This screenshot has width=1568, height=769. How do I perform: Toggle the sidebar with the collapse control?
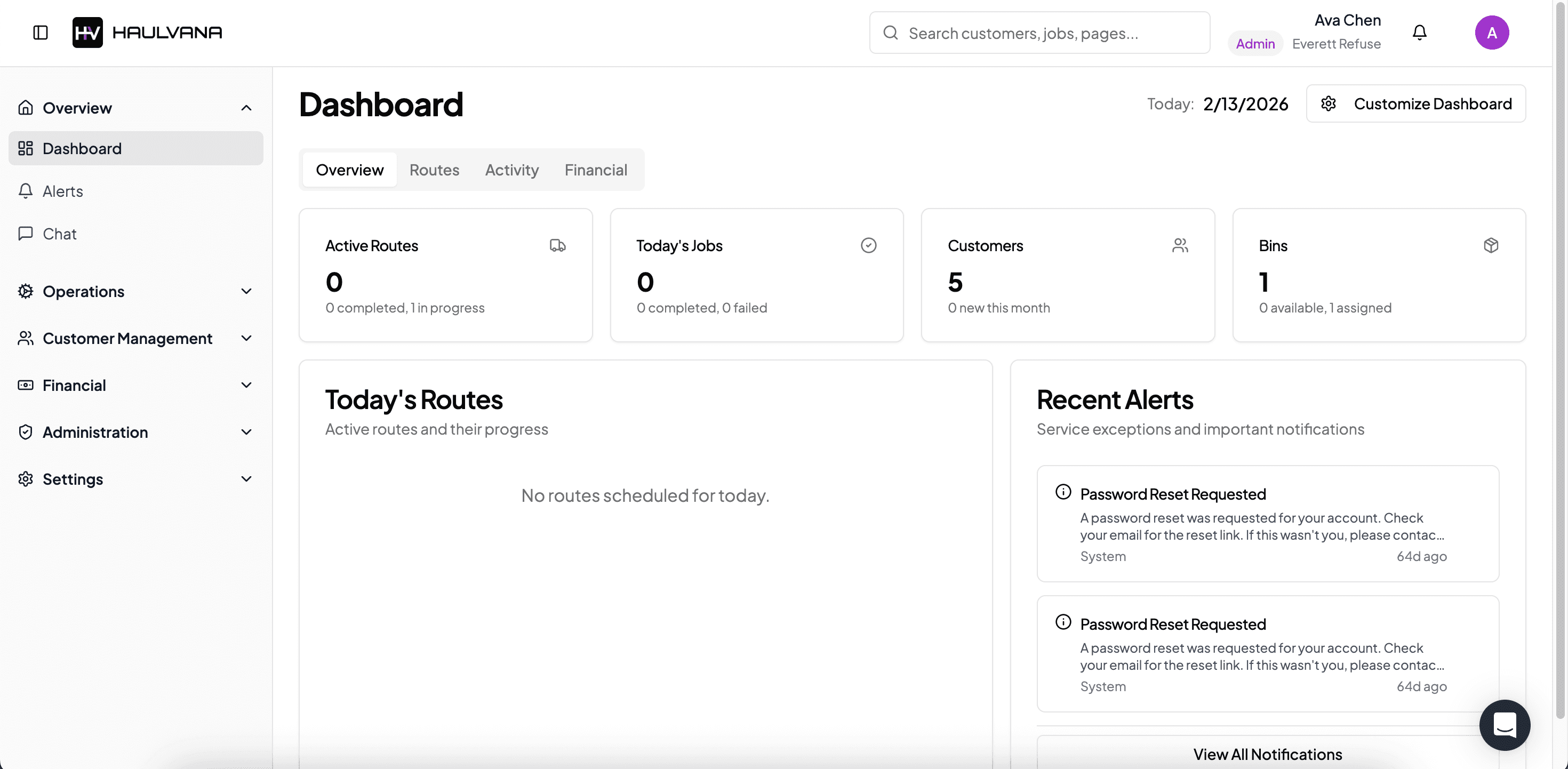(40, 33)
